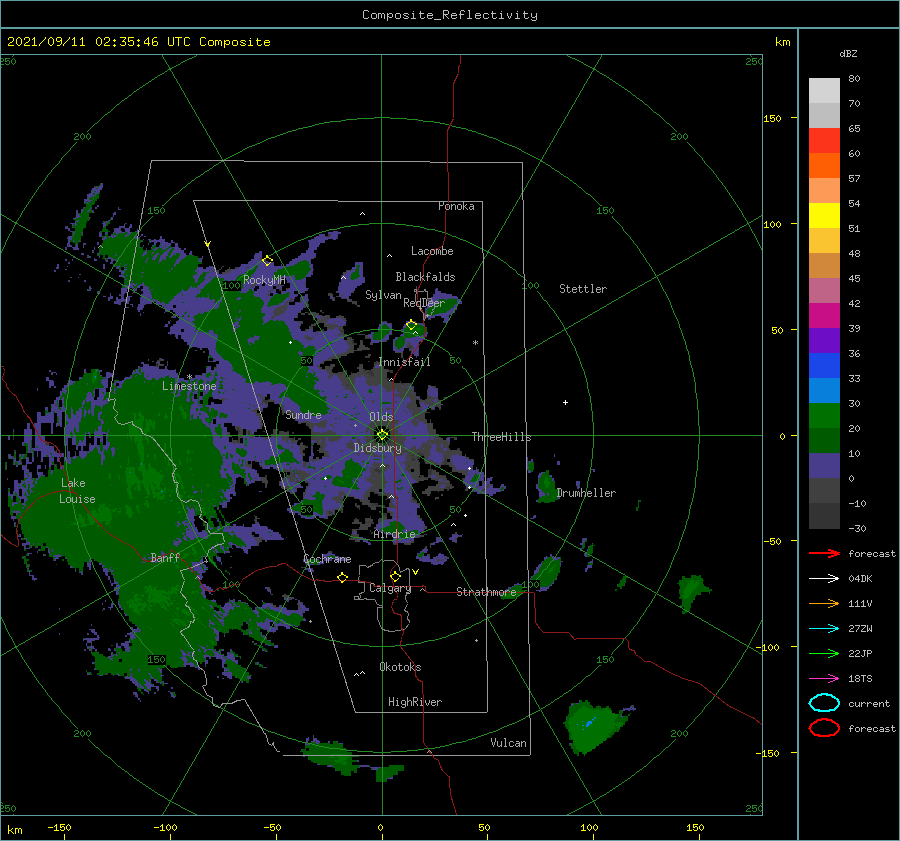This screenshot has height=841, width=900.
Task: Click the orange 111V arrow icon
Action: point(824,603)
